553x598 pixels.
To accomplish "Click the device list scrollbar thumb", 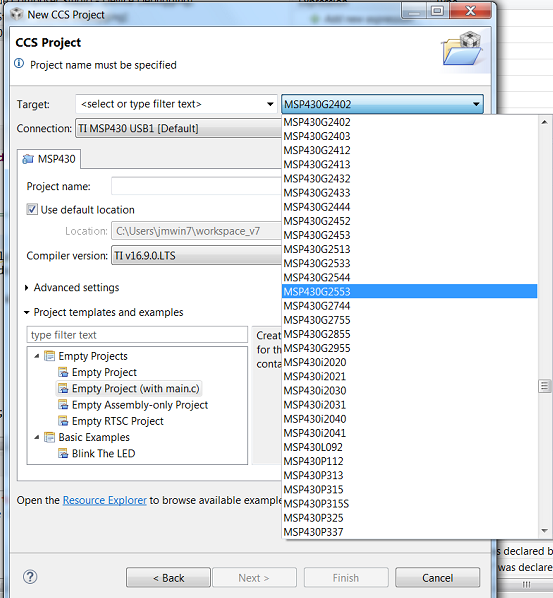I will click(544, 386).
